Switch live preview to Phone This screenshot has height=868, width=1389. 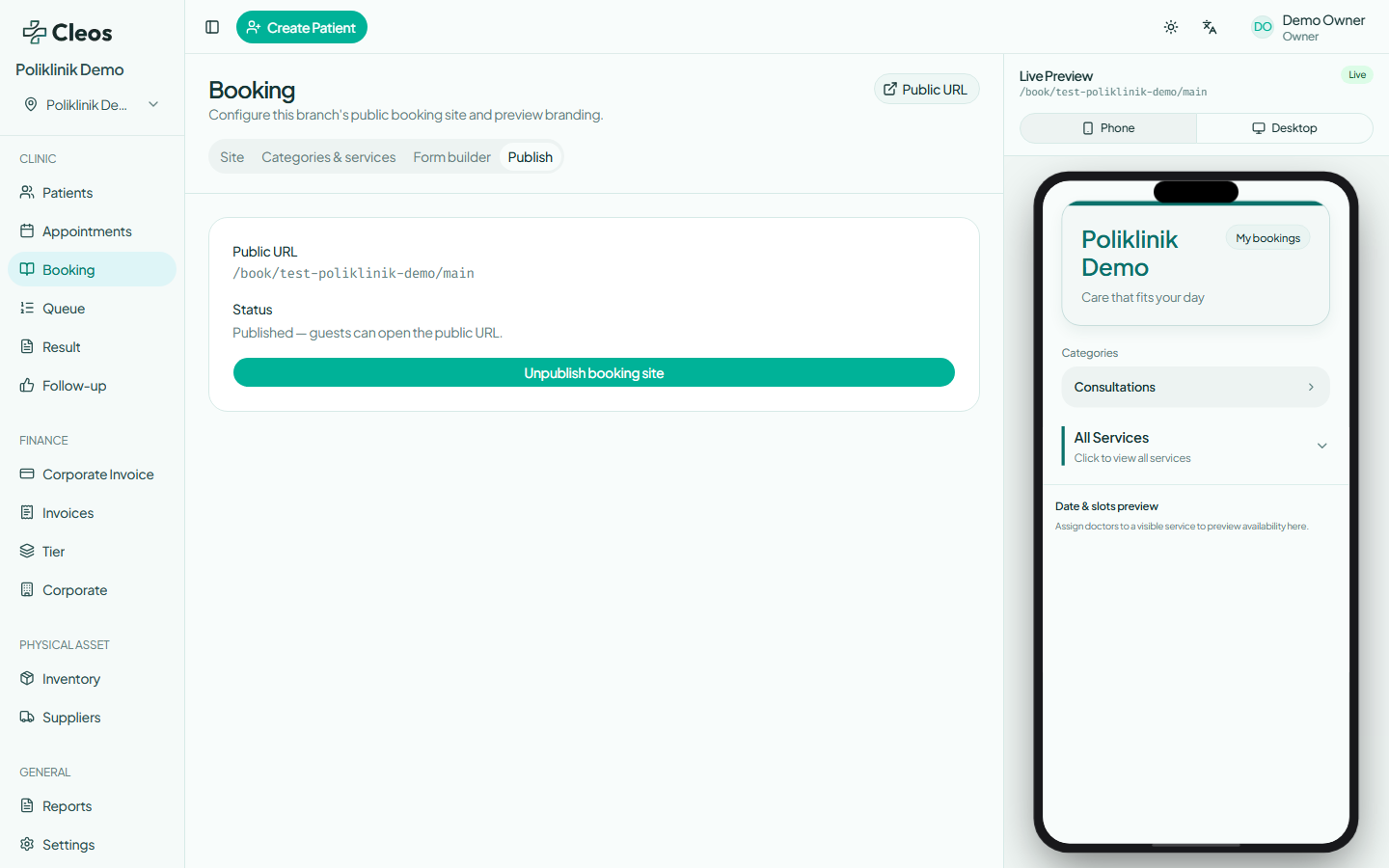coord(1108,128)
